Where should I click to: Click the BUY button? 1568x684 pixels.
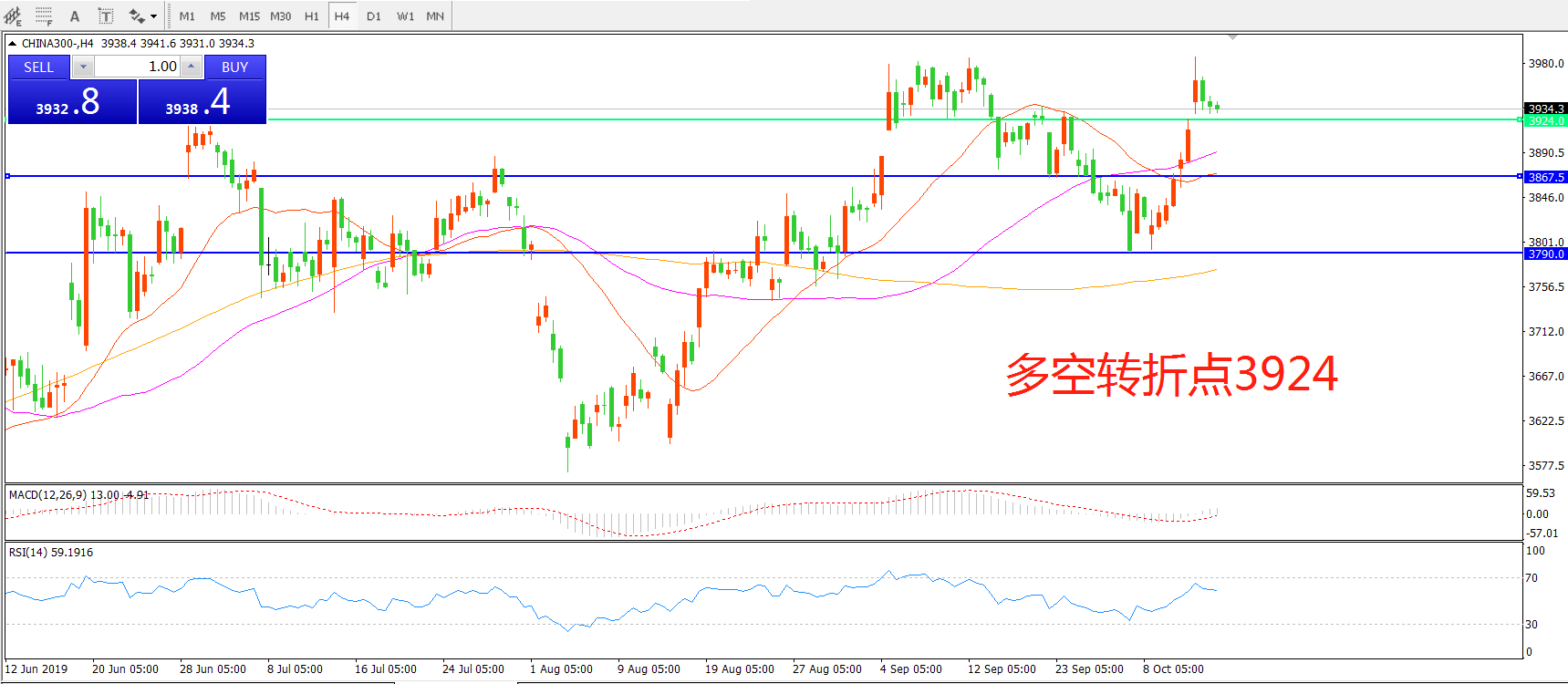point(234,67)
